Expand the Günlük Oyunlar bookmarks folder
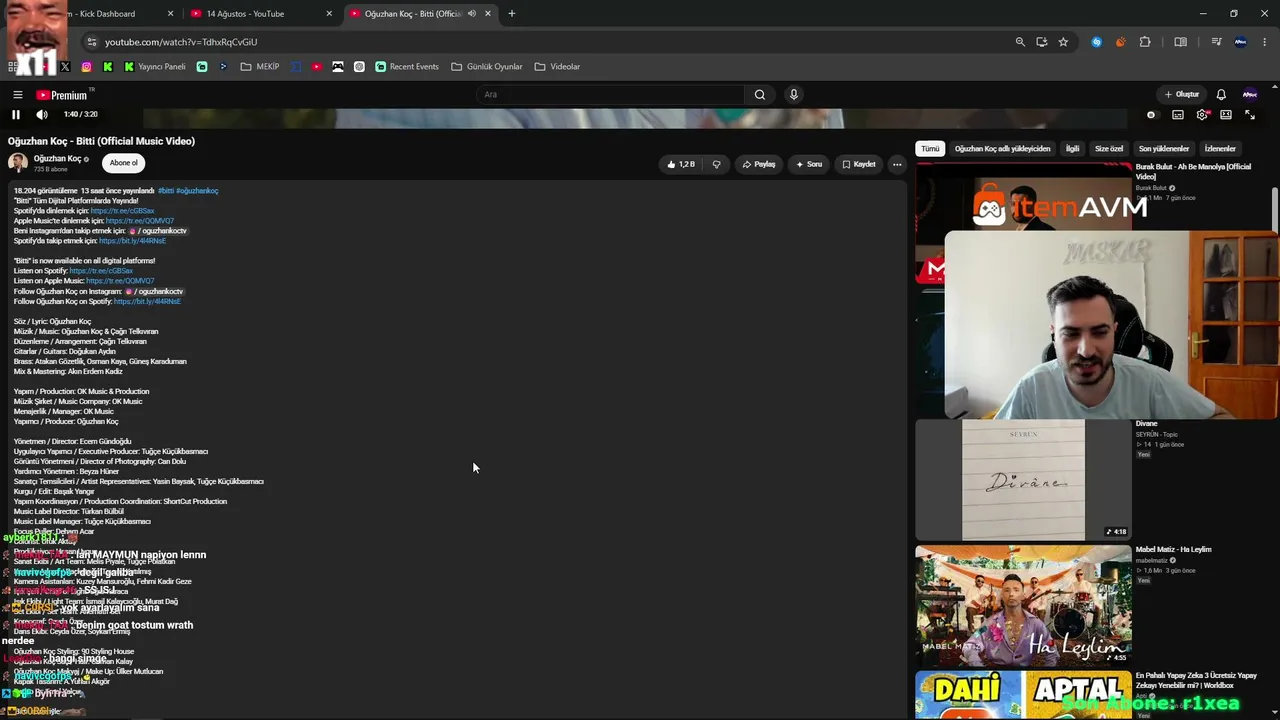Viewport: 1280px width, 720px height. point(487,67)
